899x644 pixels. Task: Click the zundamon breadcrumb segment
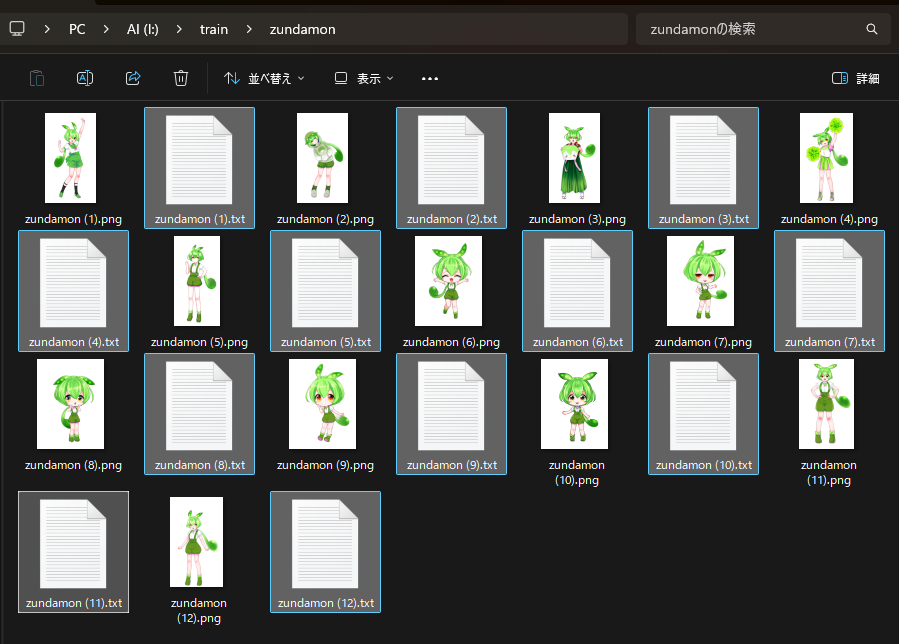(x=303, y=29)
